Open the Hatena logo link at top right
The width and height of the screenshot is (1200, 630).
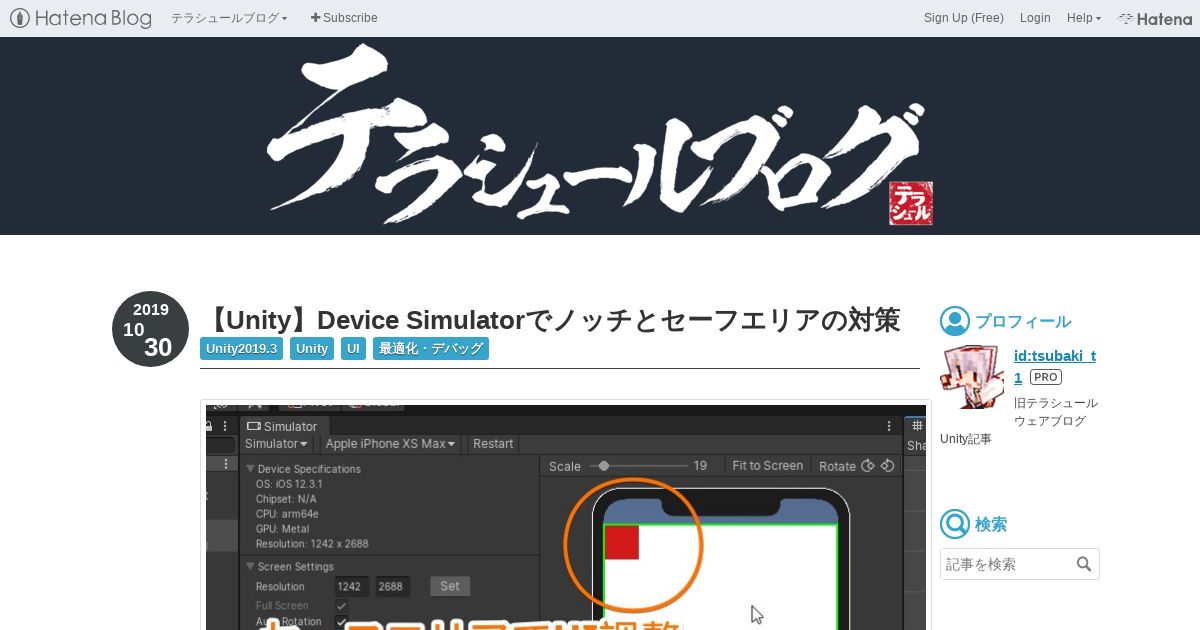pos(1155,18)
